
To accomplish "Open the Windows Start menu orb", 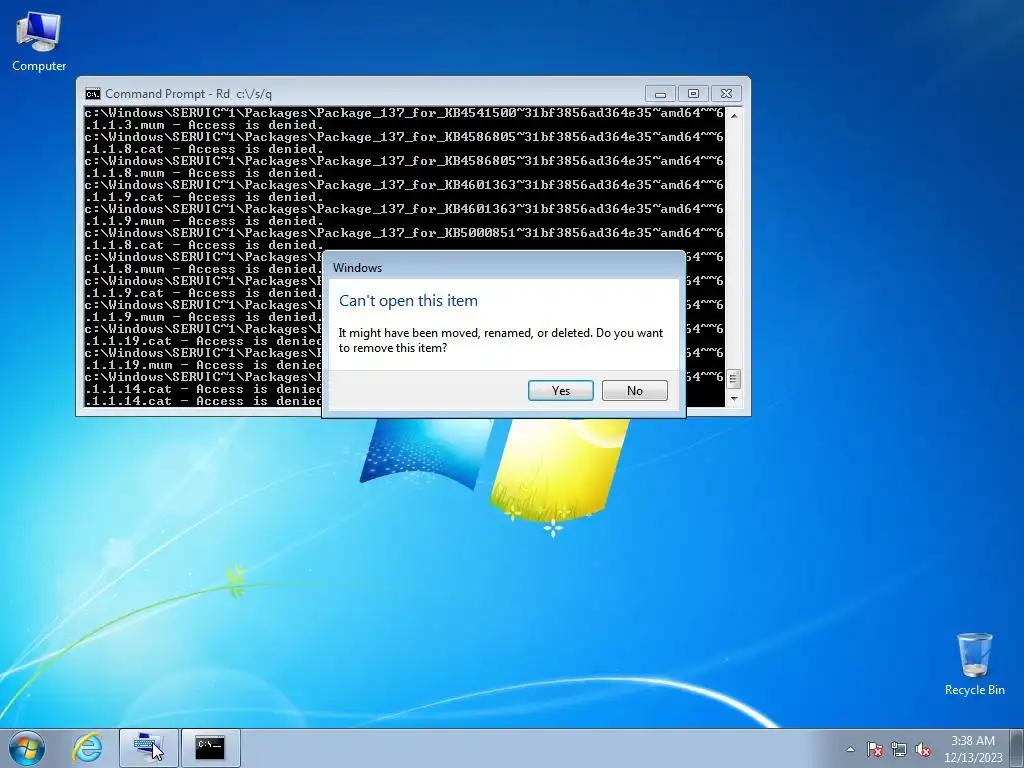I will point(27,748).
